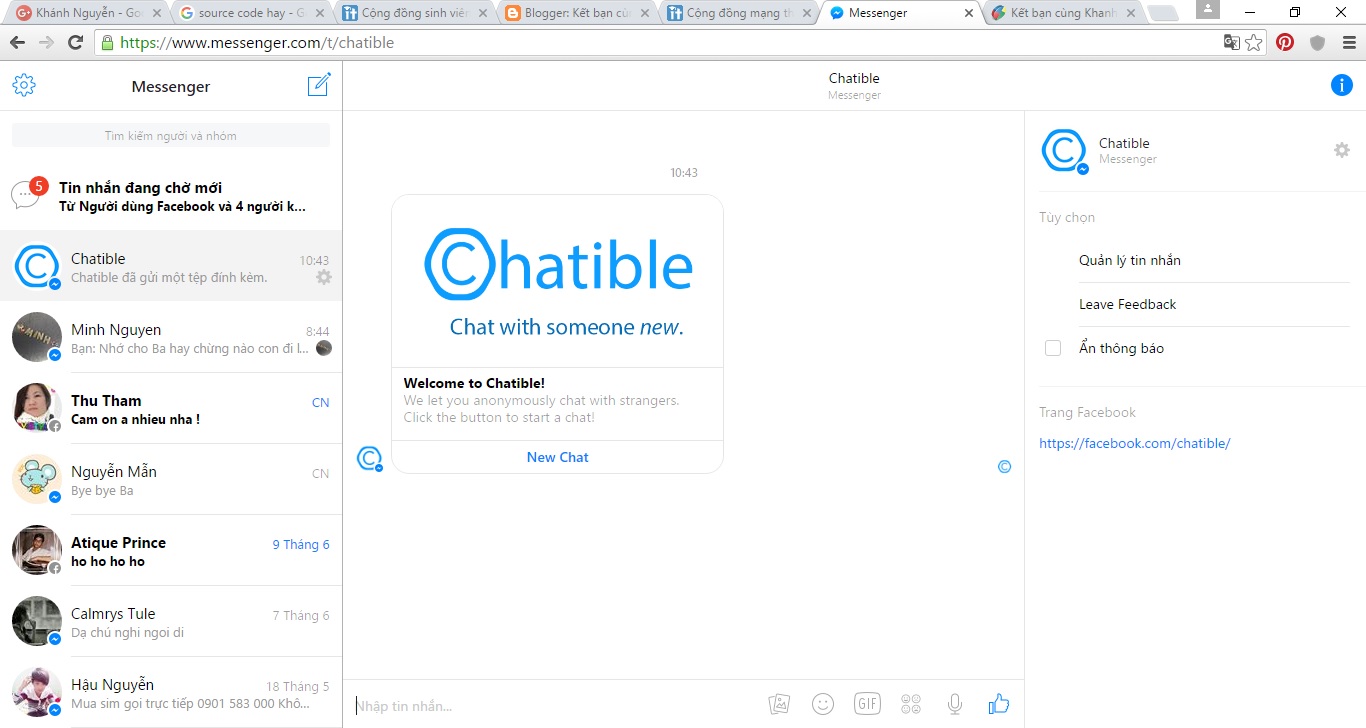Click microphone voice message icon
This screenshot has width=1366, height=728.
click(x=955, y=704)
